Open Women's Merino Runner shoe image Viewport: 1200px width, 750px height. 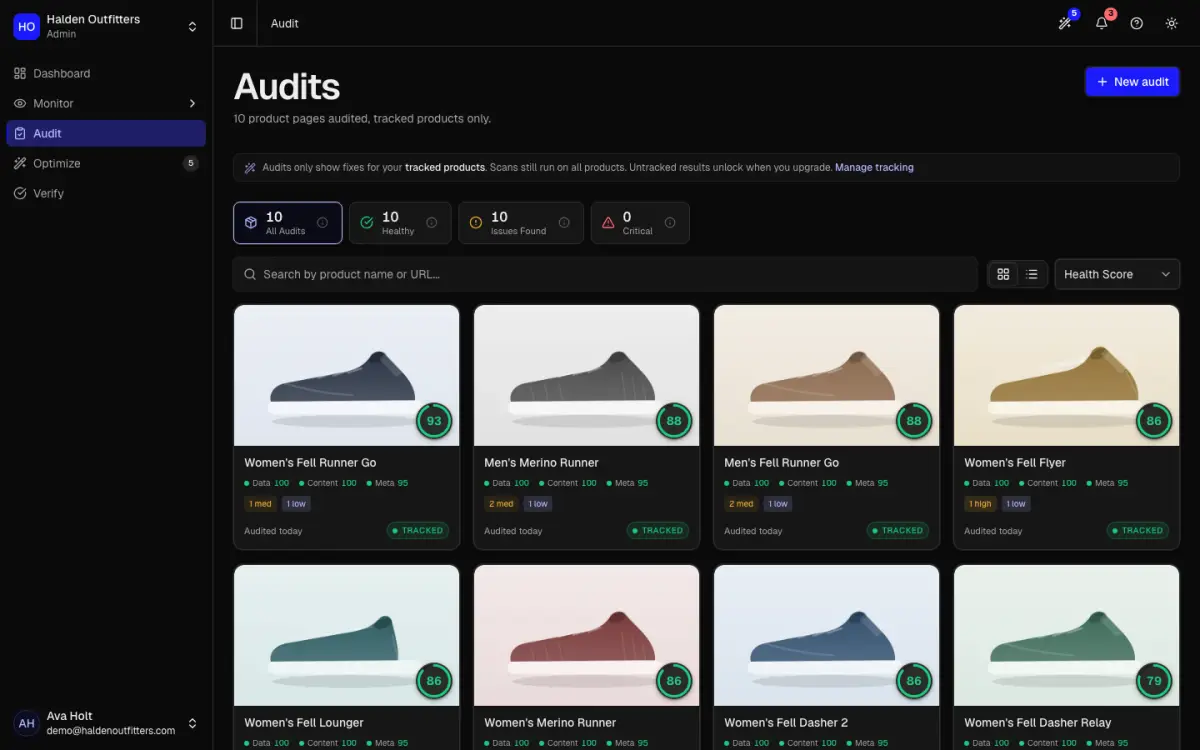point(587,635)
